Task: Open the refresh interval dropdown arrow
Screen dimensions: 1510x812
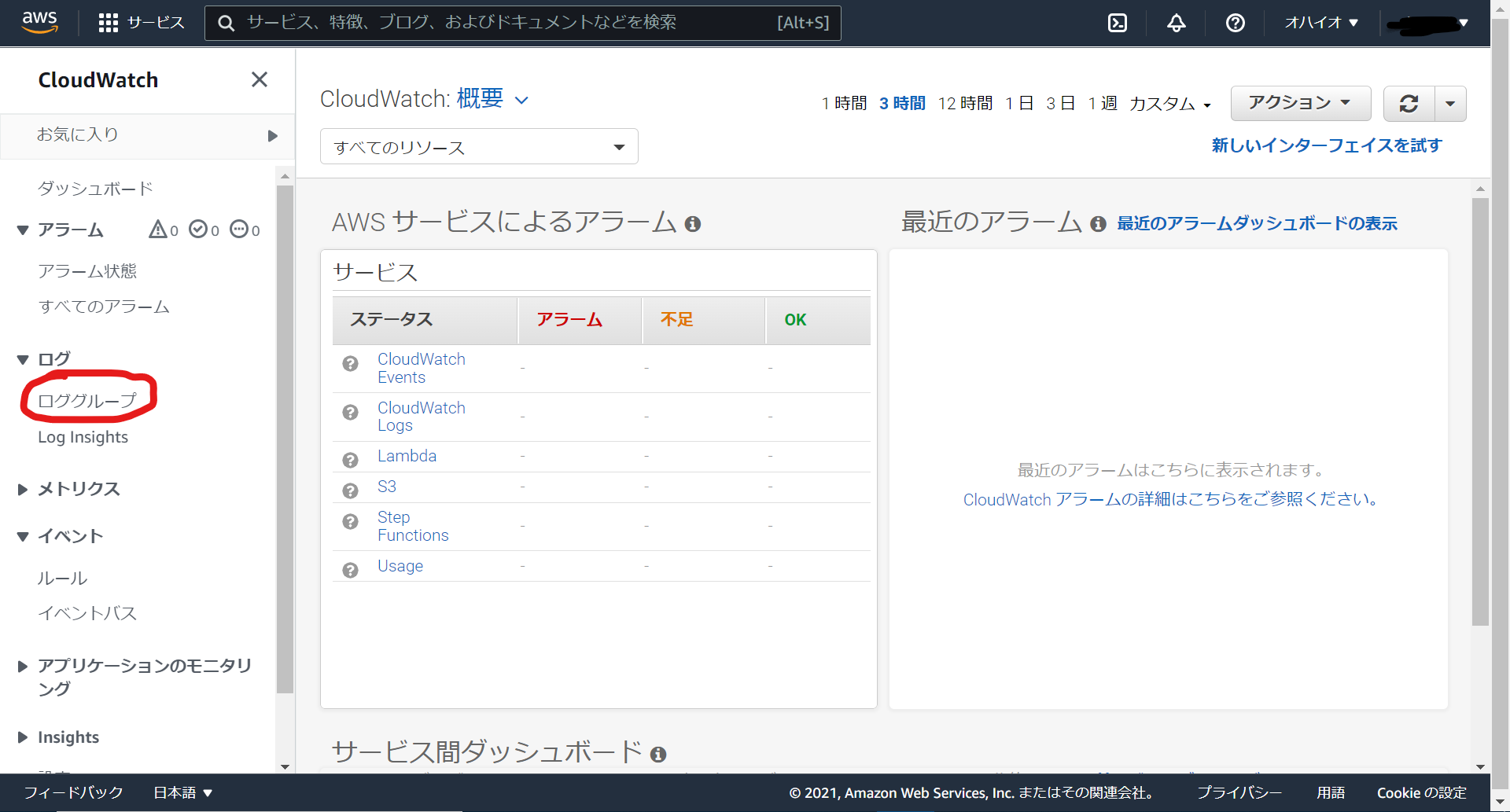Action: click(1450, 104)
